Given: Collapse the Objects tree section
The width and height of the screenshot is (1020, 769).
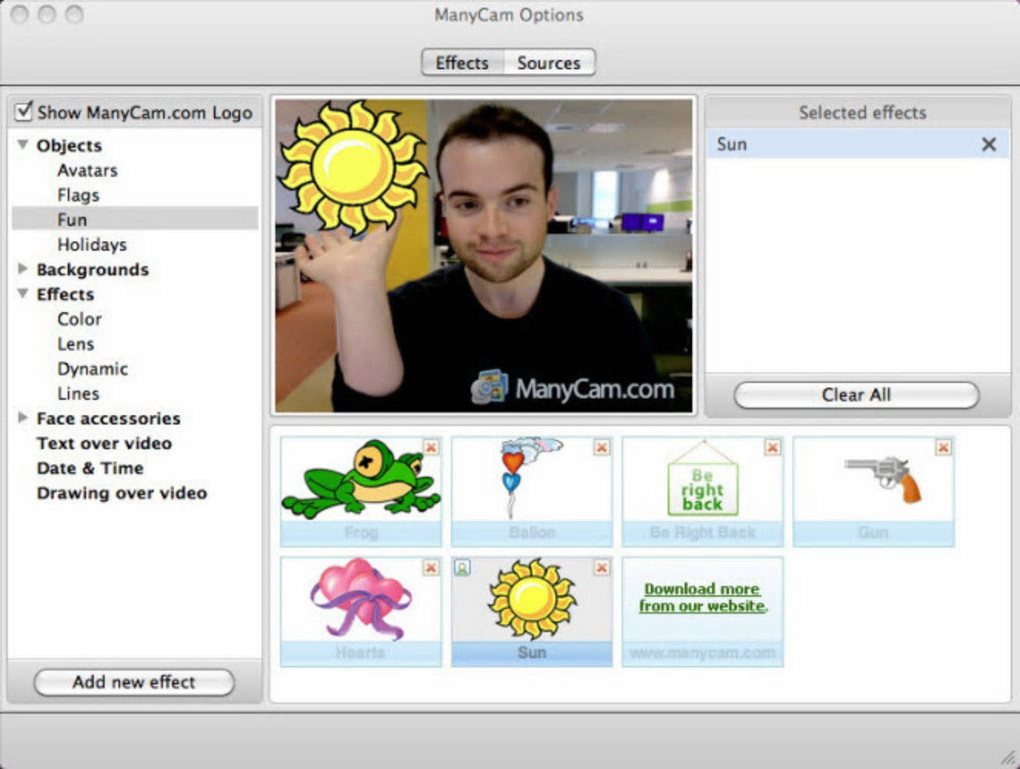Looking at the screenshot, I should tap(23, 144).
